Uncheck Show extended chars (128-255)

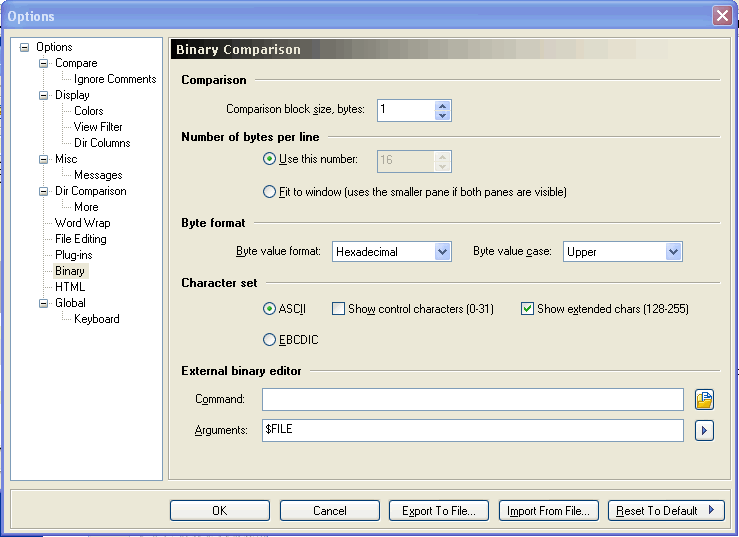pos(527,309)
